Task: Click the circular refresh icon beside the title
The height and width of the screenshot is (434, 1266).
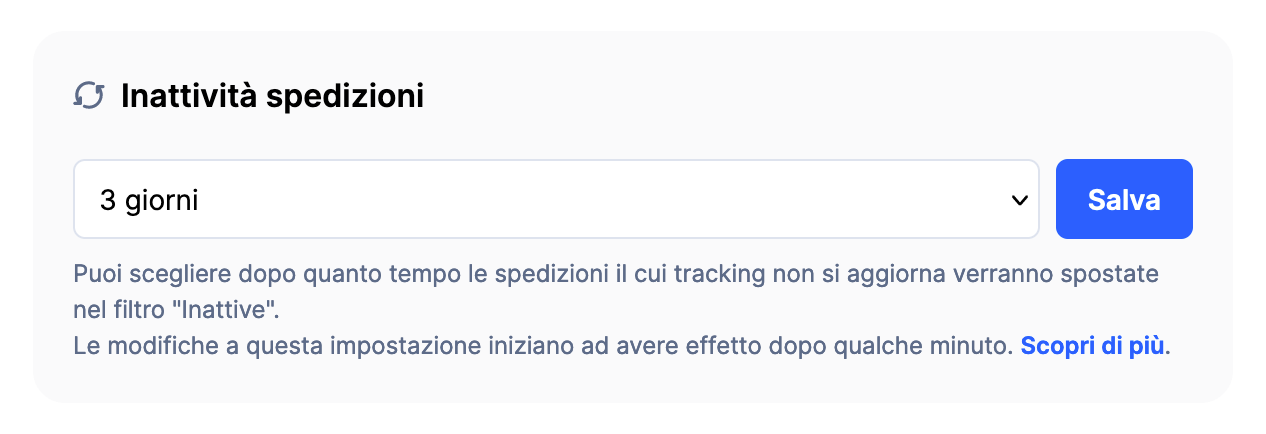Action: point(90,97)
